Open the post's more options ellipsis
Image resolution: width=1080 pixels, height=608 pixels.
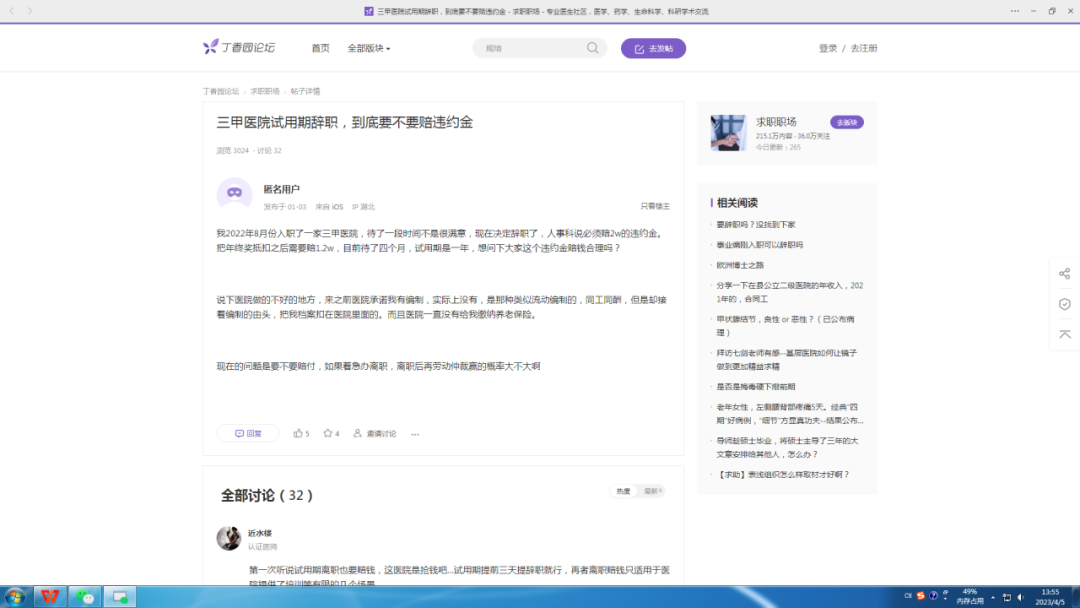point(415,434)
